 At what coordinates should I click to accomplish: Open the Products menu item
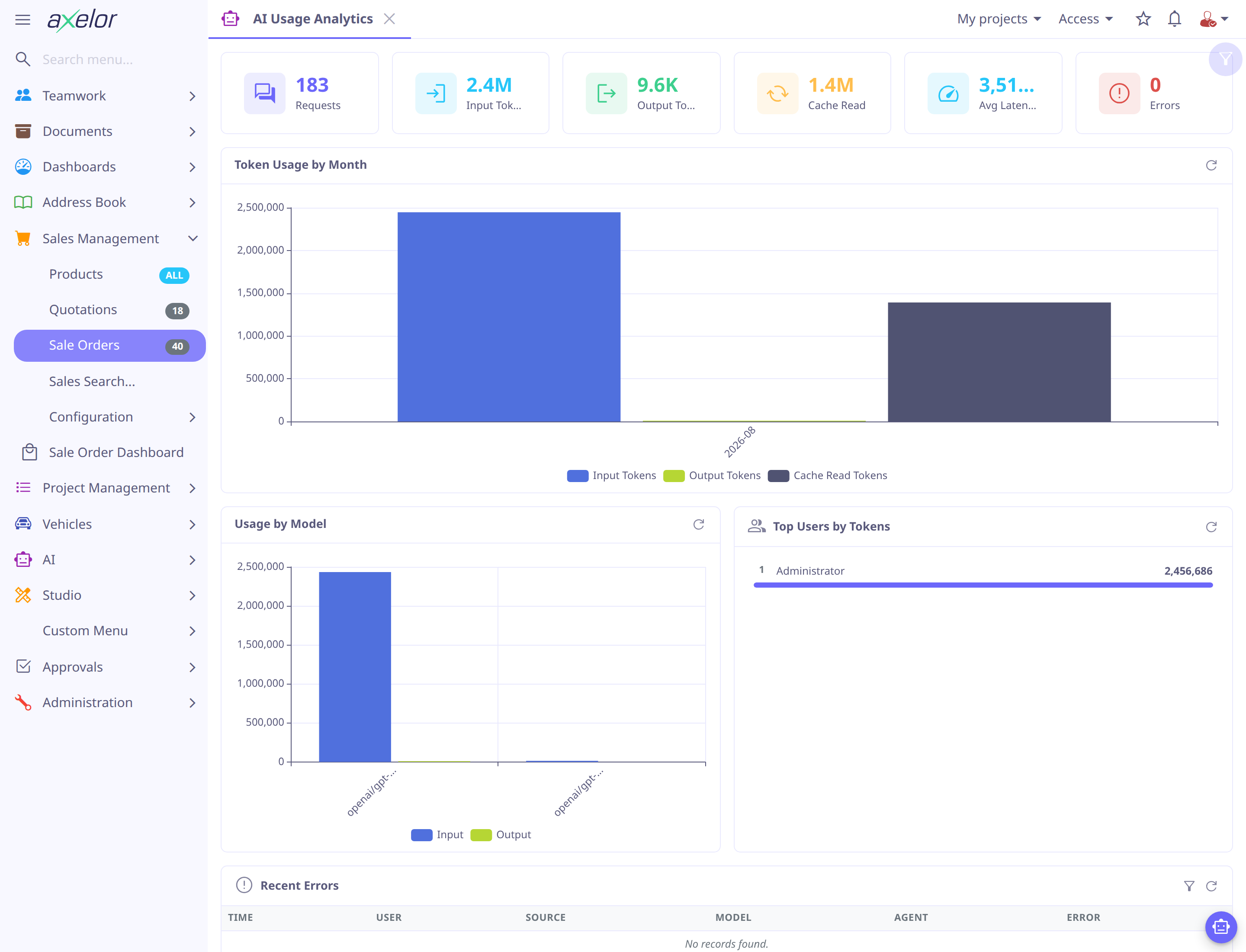[x=109, y=274]
